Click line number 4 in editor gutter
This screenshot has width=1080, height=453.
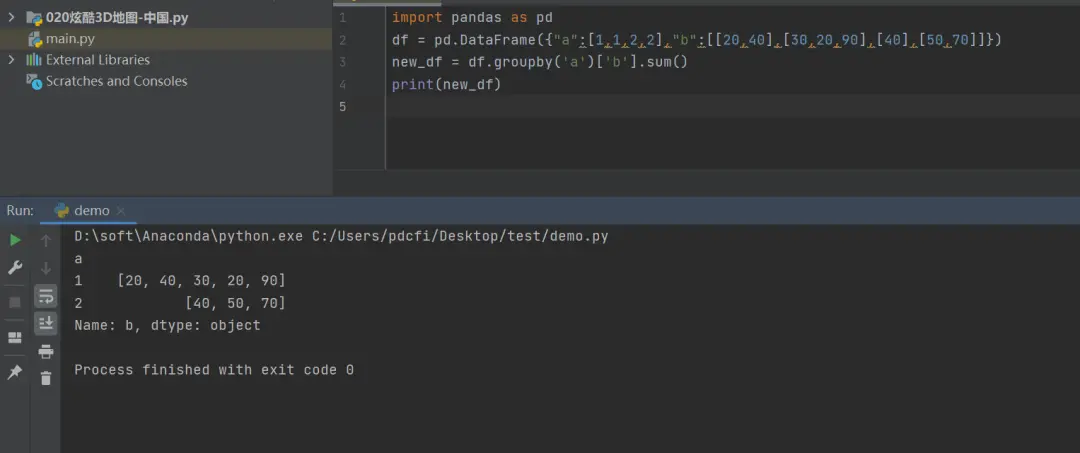click(x=343, y=85)
